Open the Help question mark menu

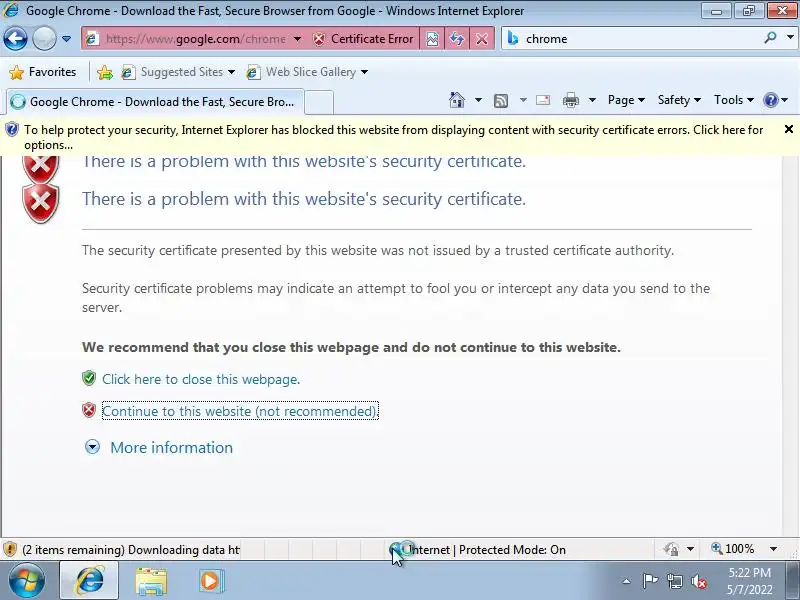(776, 100)
